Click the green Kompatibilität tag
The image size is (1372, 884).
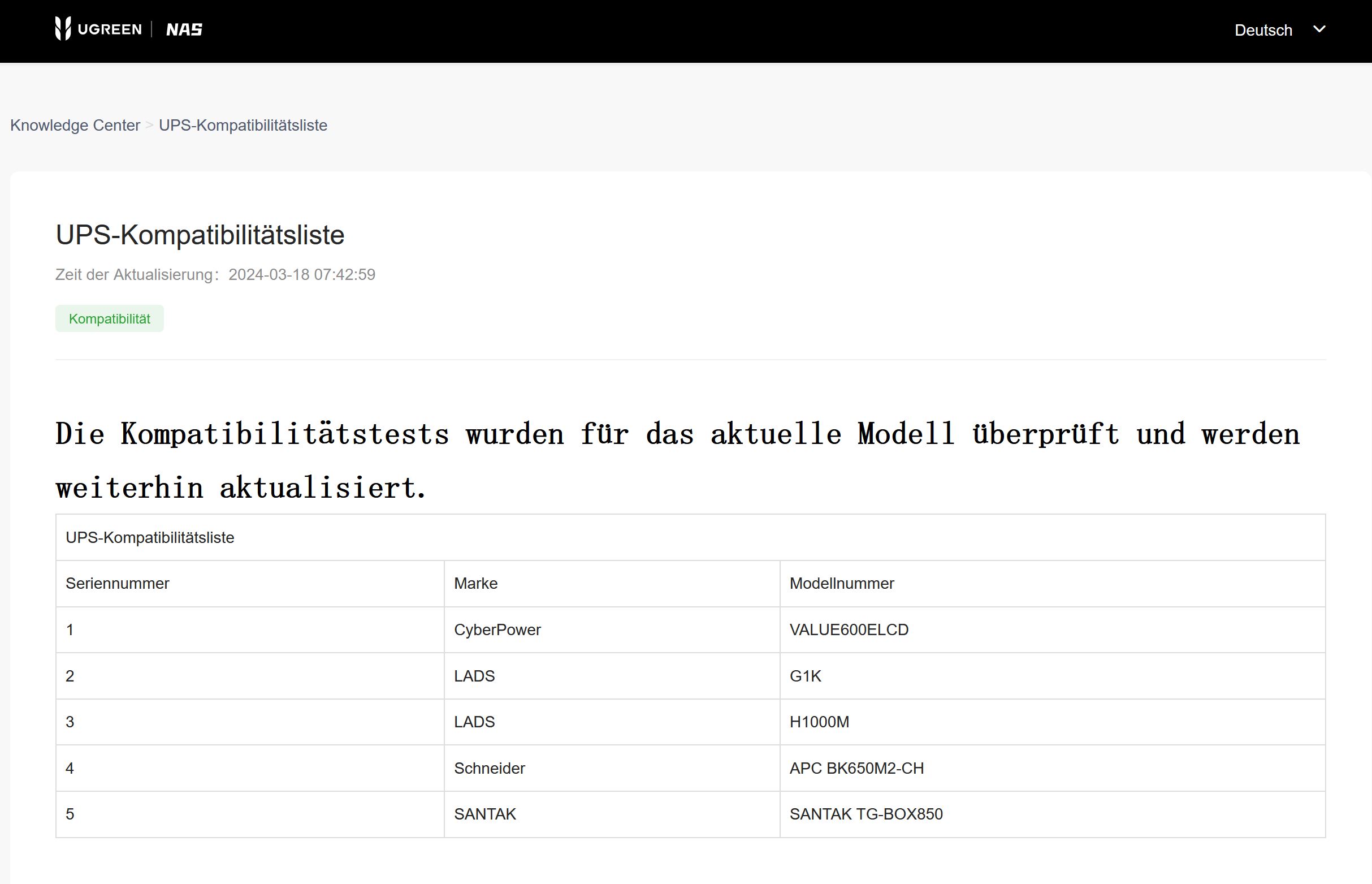tap(110, 318)
